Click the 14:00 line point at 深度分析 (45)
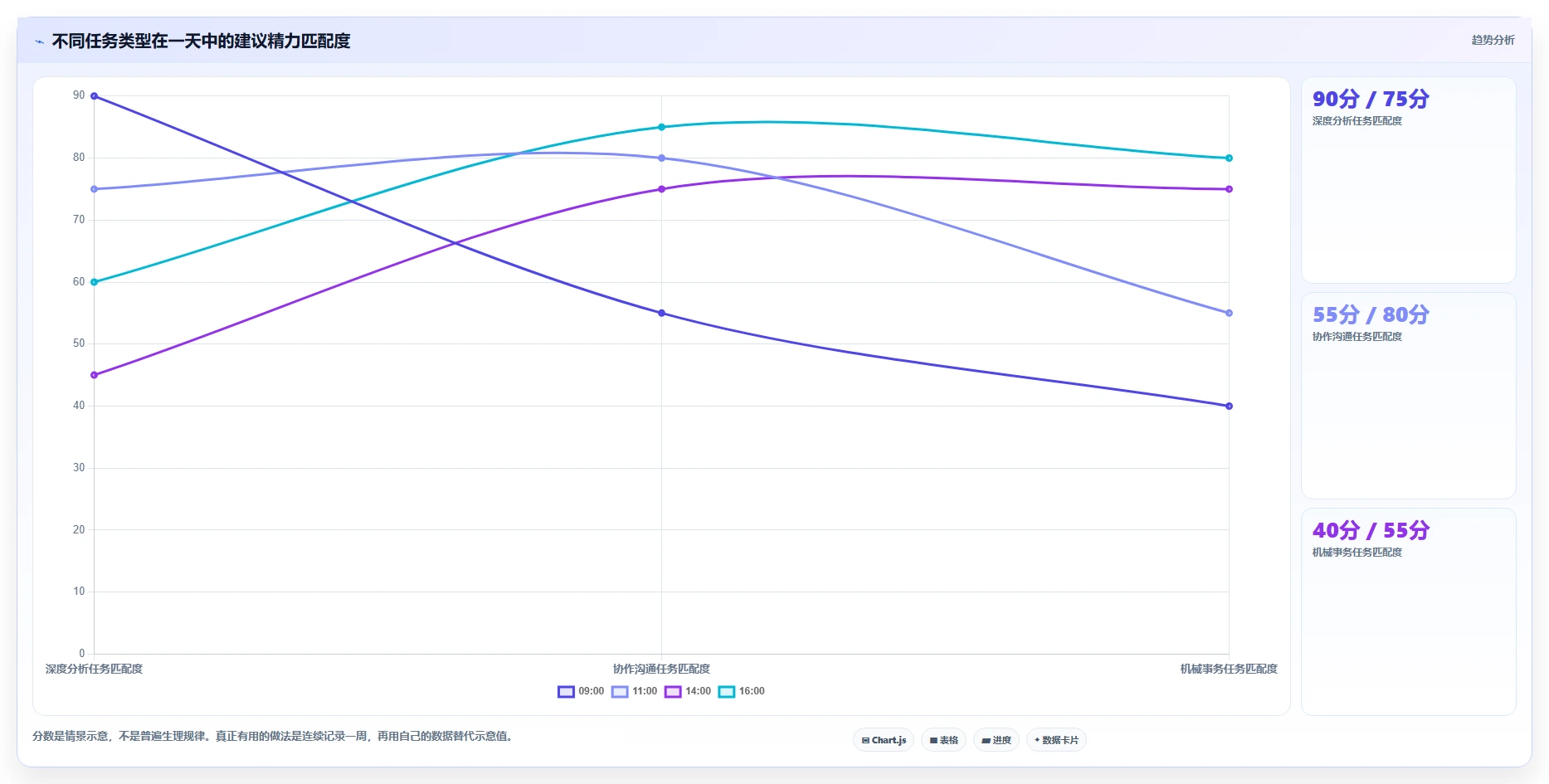 click(x=94, y=375)
